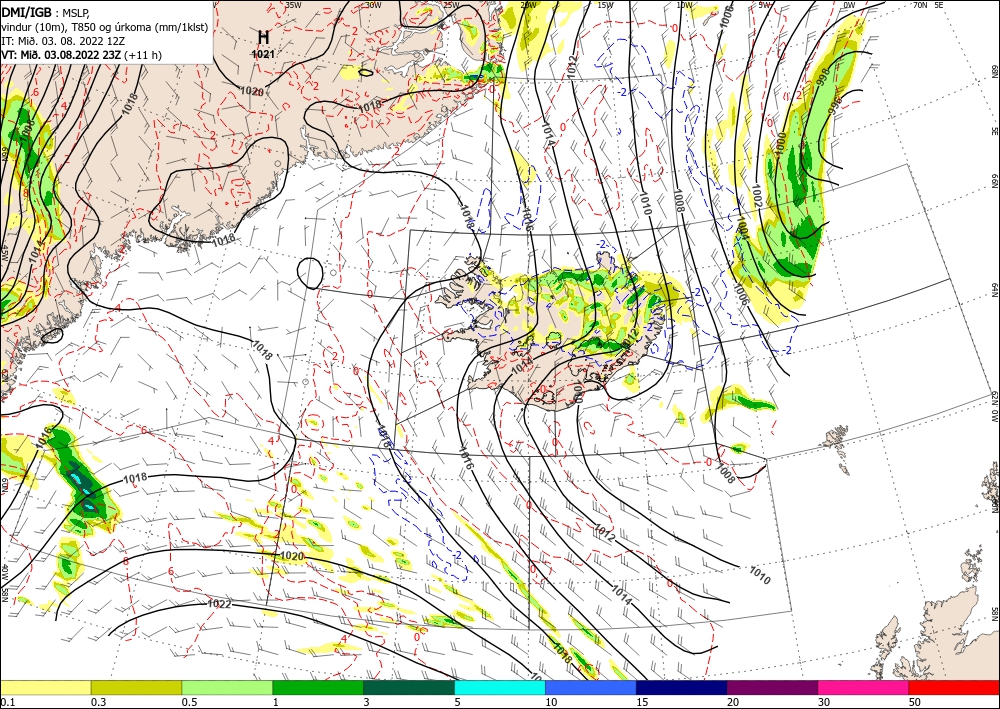Select the '998' isobar label
Viewport: 1000px width, 709px height.
pyautogui.click(x=823, y=77)
